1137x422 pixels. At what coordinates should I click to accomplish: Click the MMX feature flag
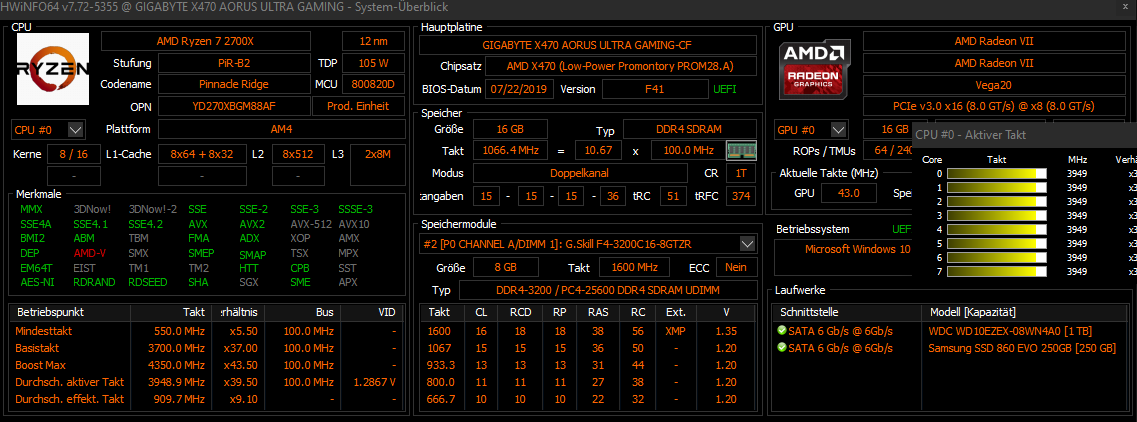coord(32,210)
